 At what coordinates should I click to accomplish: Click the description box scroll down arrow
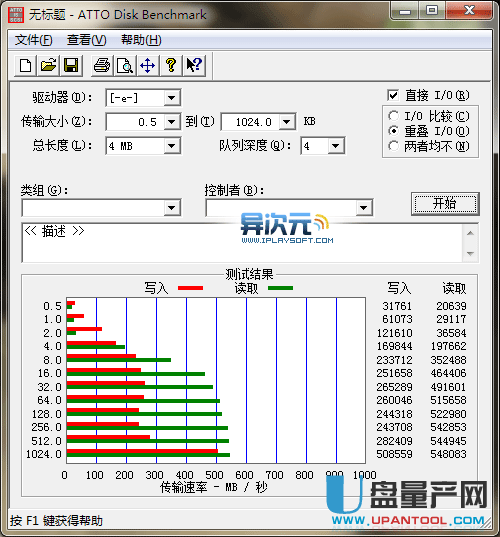470,253
